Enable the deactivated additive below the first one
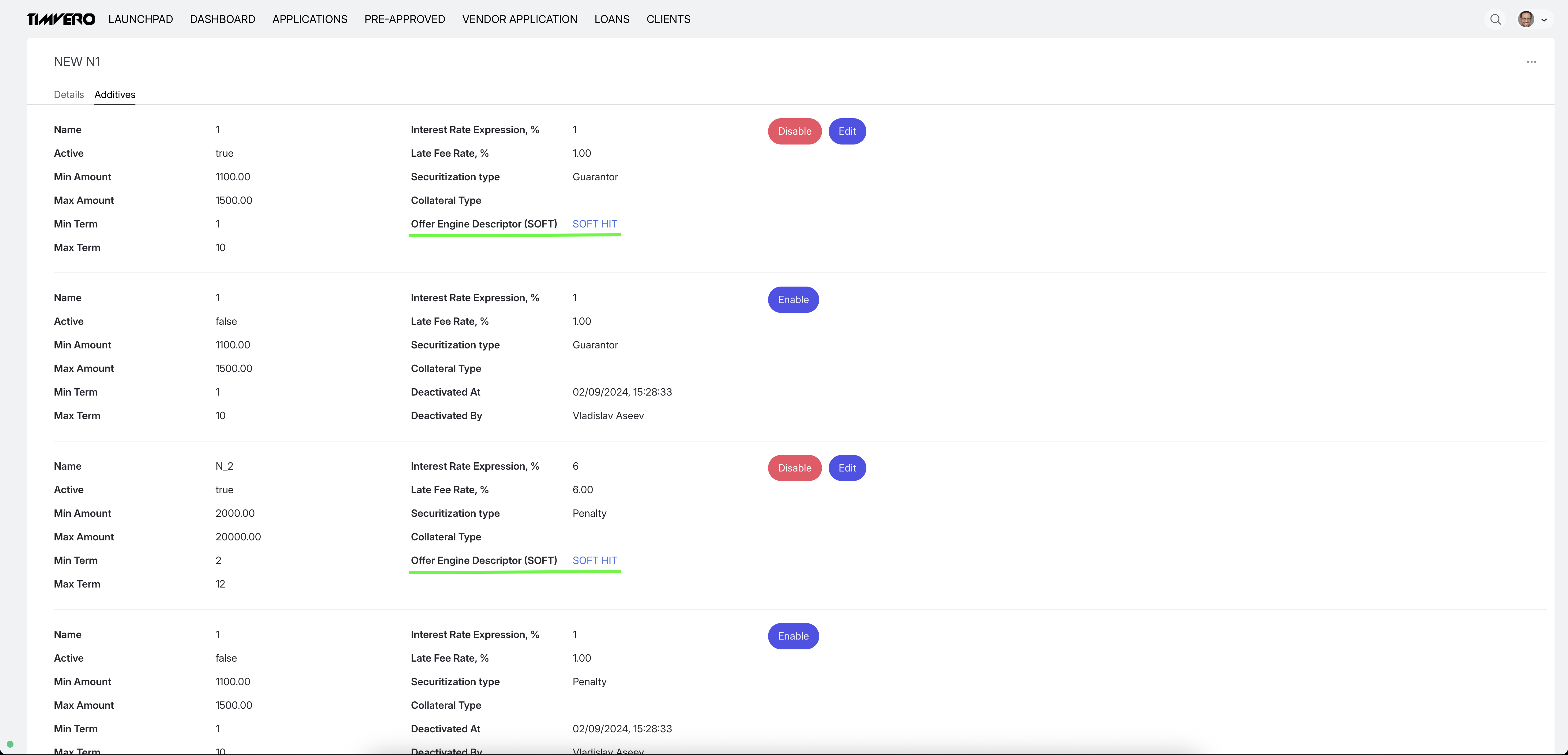Viewport: 1568px width, 755px height. pos(793,299)
